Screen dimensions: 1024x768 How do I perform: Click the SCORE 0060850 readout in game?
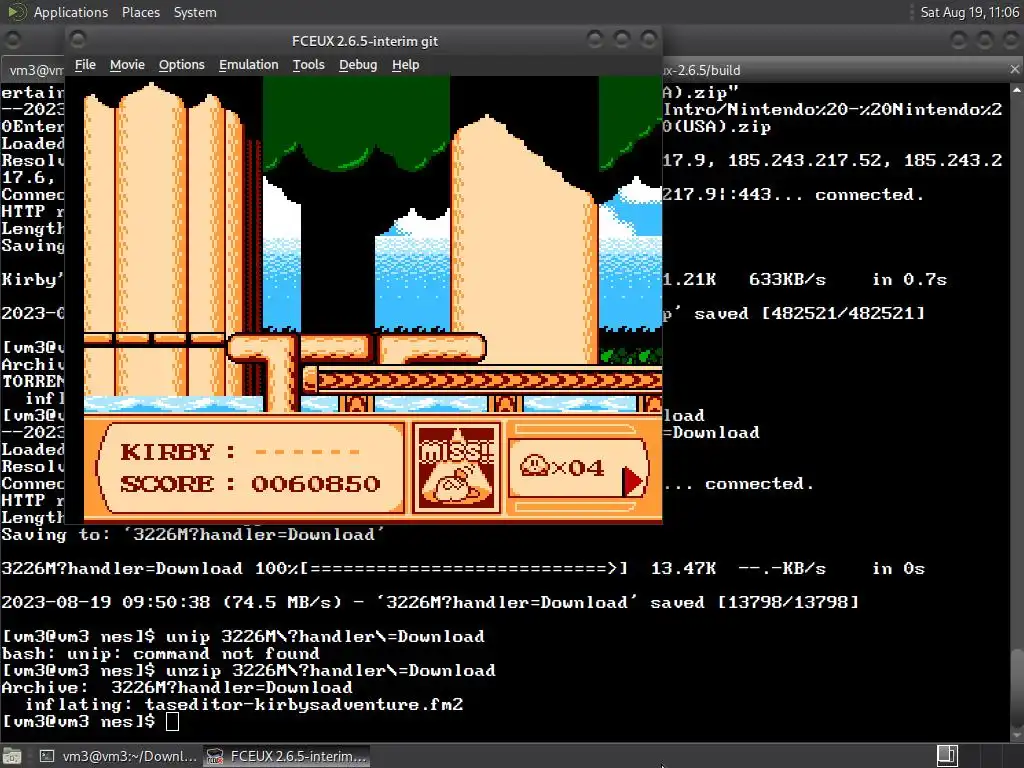(250, 483)
